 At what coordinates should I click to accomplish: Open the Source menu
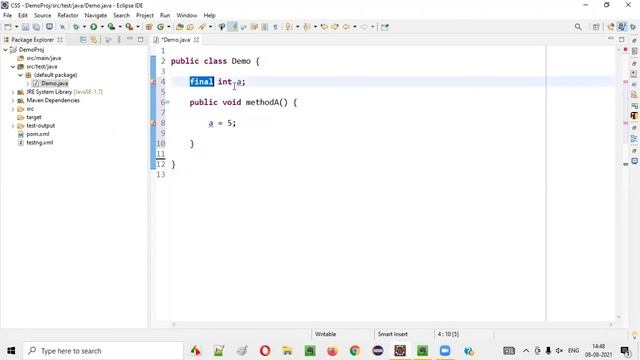tap(42, 15)
